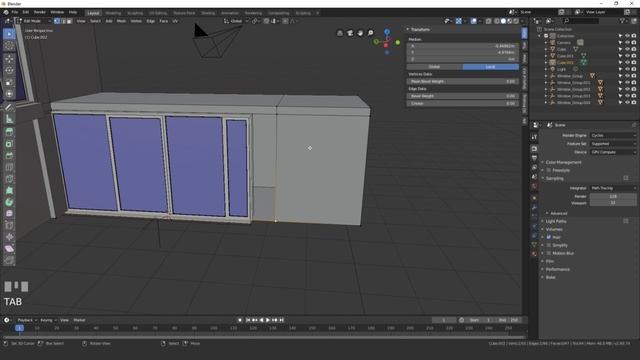Toggle the camera view gizmo
The image size is (640, 360).
pyautogui.click(x=350, y=33)
